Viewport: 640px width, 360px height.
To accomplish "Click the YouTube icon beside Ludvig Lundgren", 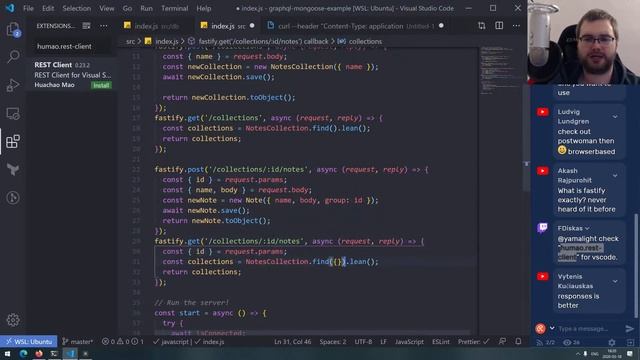I will [542, 112].
